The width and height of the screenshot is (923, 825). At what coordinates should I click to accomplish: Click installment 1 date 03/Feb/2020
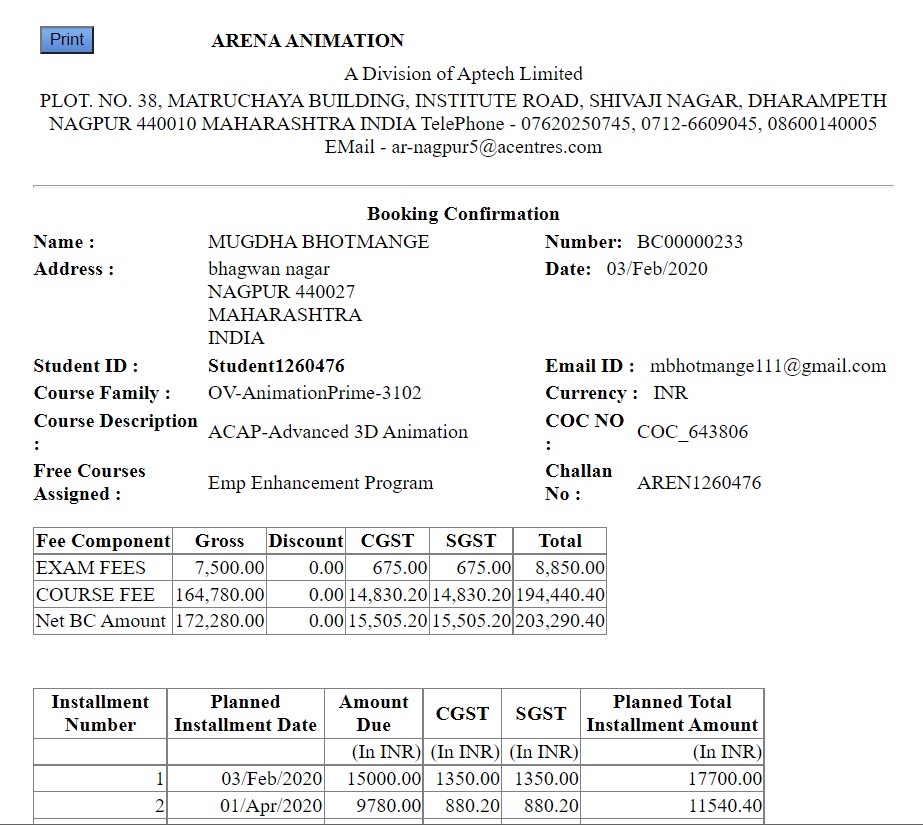coord(272,779)
